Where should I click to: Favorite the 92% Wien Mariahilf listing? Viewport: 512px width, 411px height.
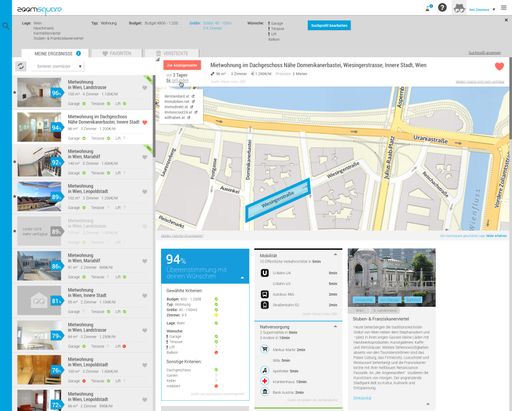coord(145,157)
